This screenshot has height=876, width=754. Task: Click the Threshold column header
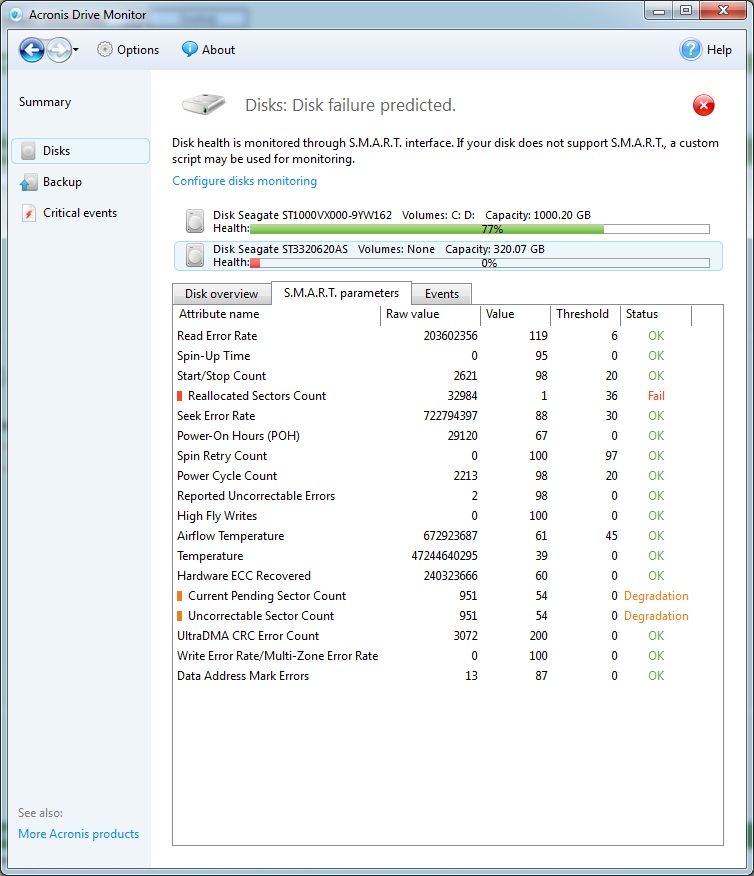tap(585, 314)
